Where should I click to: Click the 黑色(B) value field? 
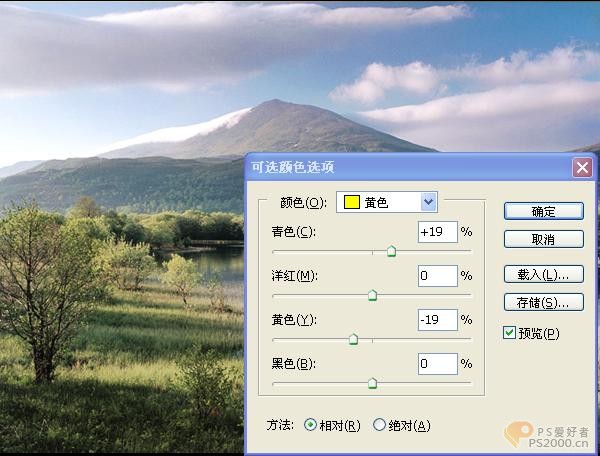pyautogui.click(x=438, y=364)
